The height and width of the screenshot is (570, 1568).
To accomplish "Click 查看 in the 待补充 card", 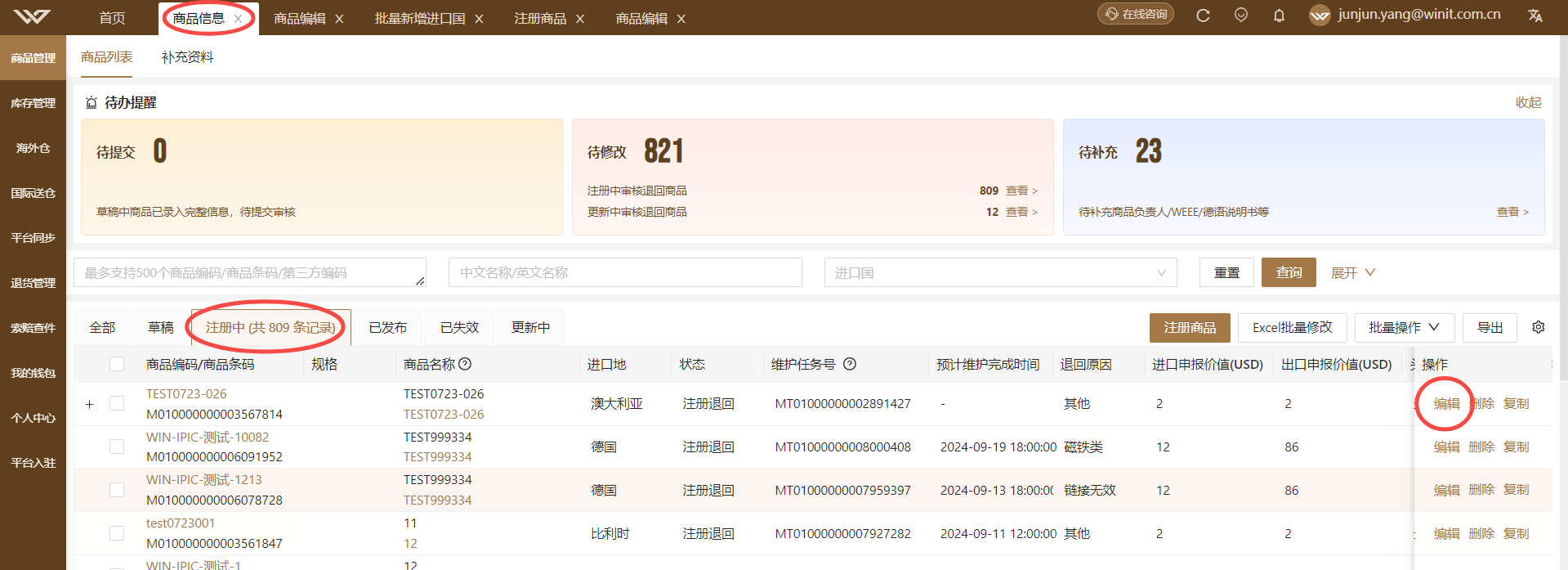I will 1512,212.
